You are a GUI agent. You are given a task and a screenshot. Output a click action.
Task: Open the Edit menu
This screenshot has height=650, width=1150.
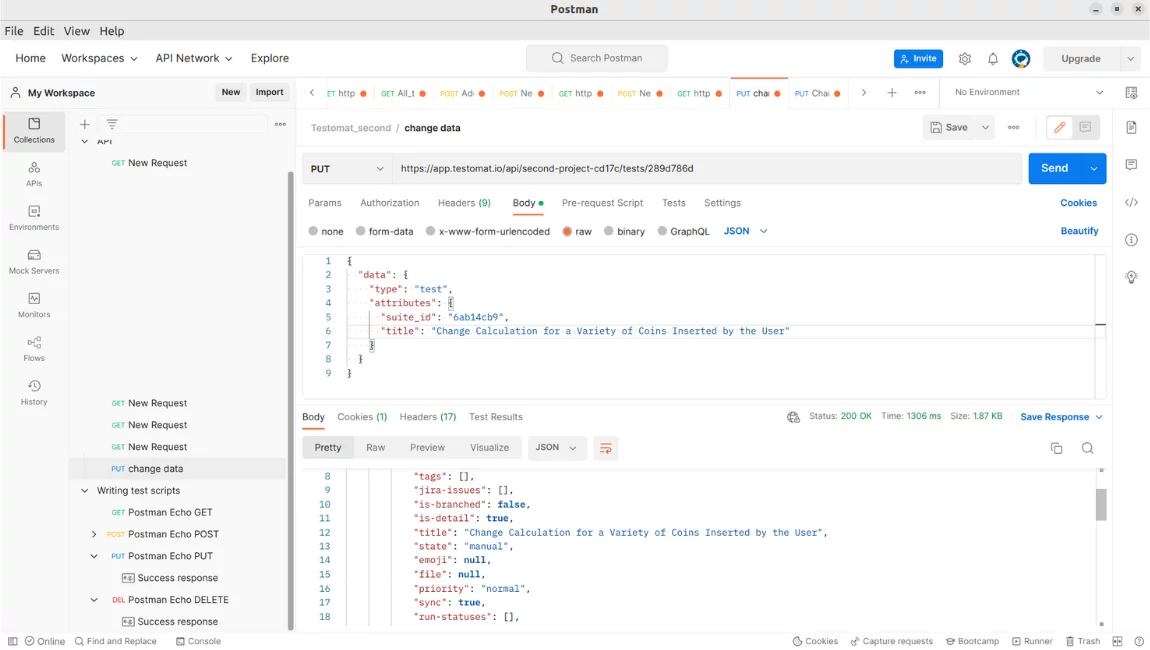point(44,31)
